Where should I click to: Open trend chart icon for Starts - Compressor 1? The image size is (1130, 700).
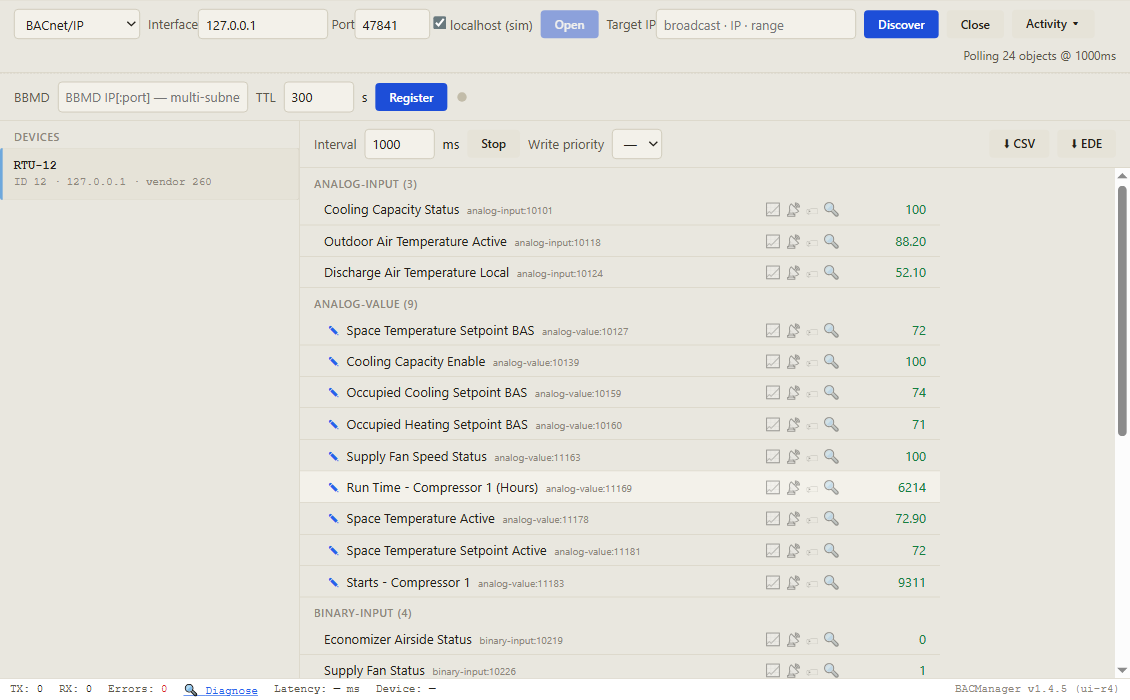coord(773,582)
